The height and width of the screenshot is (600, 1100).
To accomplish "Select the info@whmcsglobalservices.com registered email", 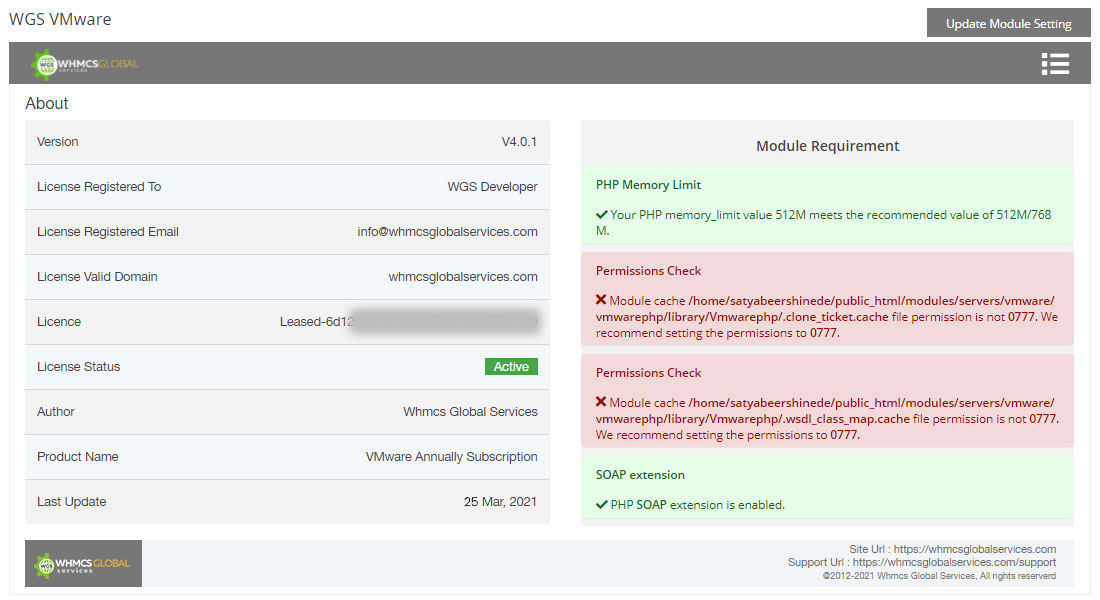I will click(x=447, y=232).
